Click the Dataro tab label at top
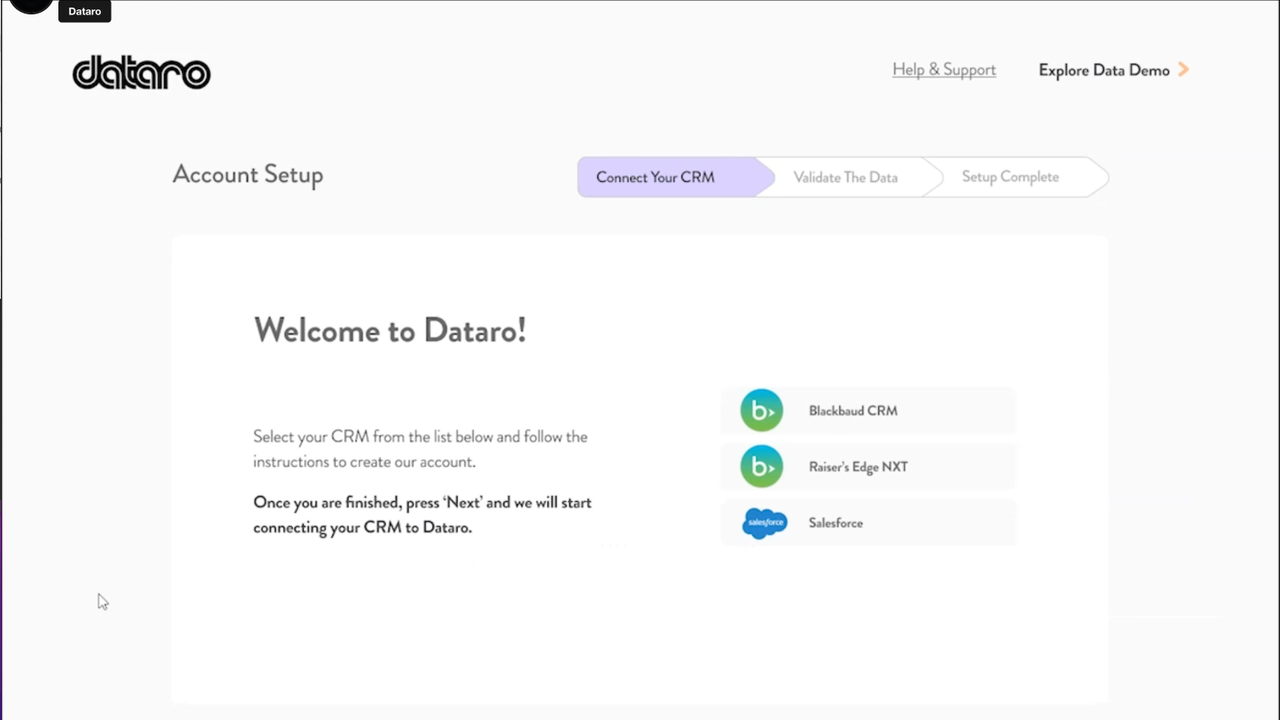Viewport: 1280px width, 720px height. [x=85, y=11]
